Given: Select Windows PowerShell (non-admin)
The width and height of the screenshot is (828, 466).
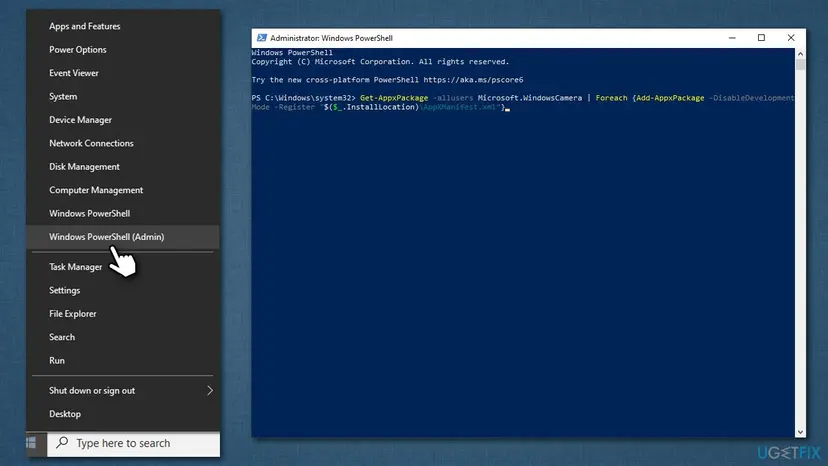Looking at the screenshot, I should pyautogui.click(x=90, y=213).
